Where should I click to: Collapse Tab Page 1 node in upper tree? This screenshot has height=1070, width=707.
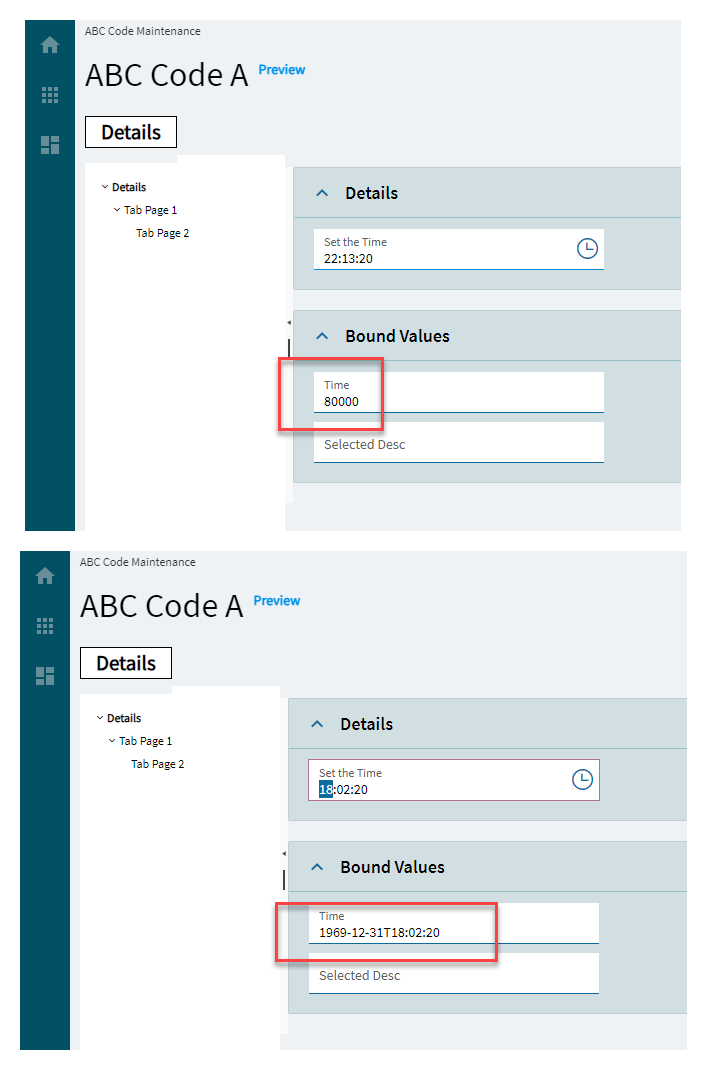point(117,209)
